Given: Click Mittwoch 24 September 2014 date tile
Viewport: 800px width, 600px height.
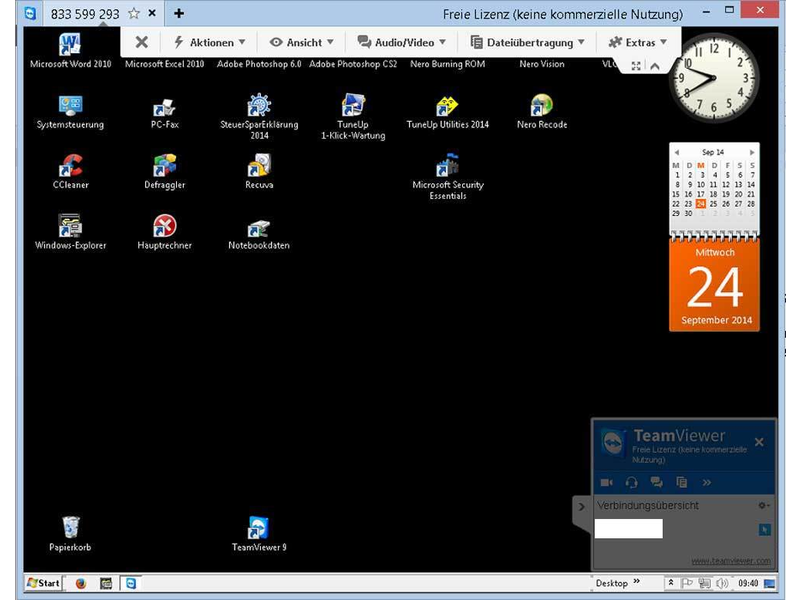Looking at the screenshot, I should click(714, 285).
